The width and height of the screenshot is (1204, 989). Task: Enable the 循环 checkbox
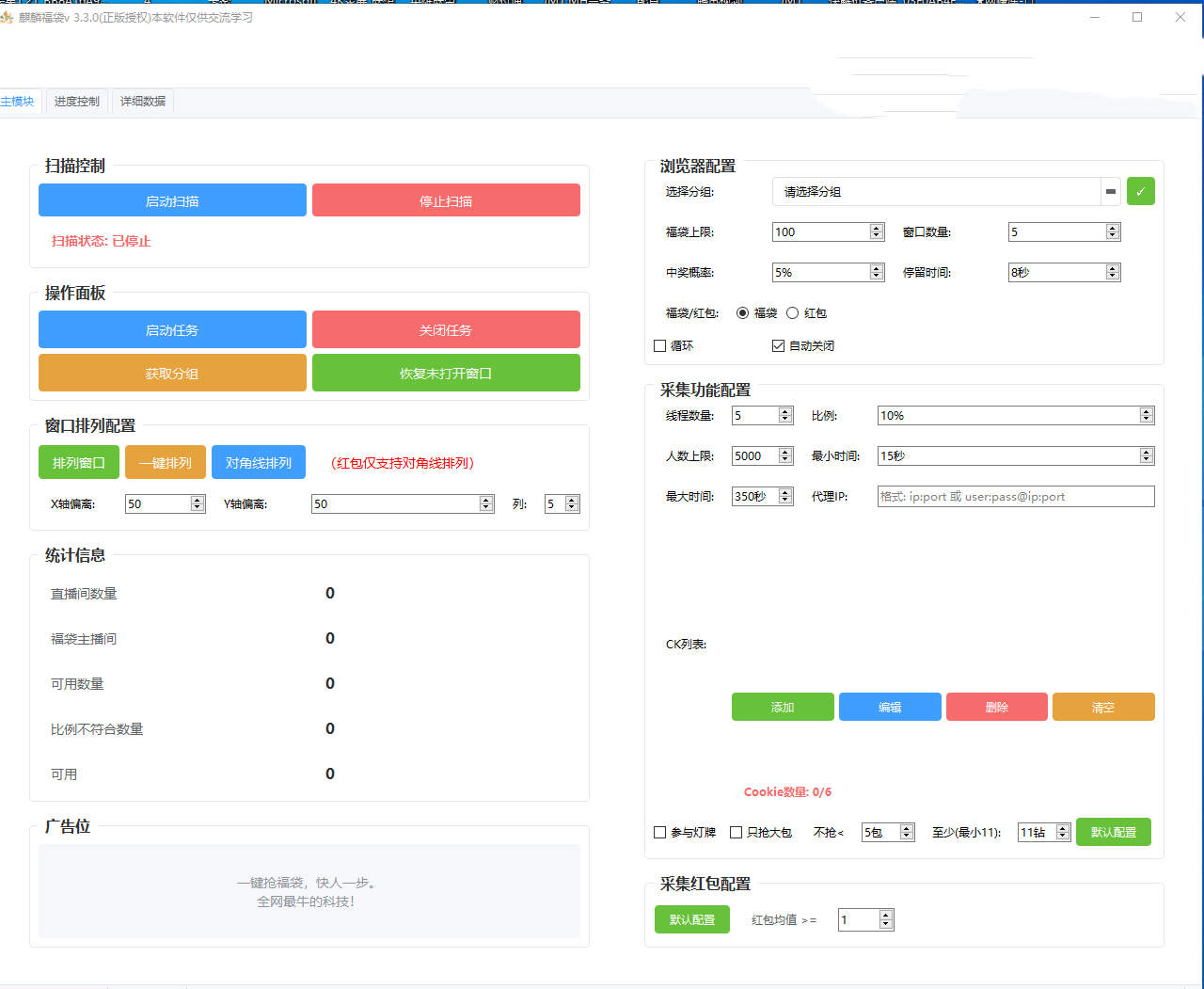click(660, 346)
